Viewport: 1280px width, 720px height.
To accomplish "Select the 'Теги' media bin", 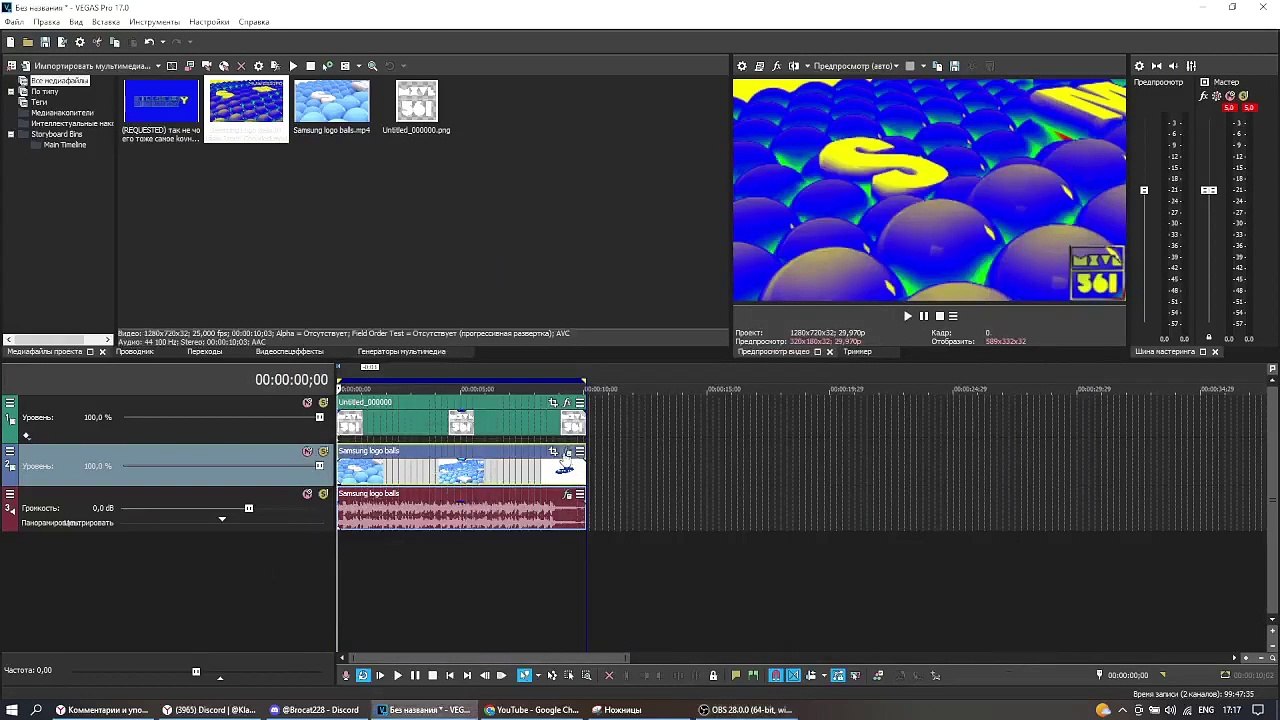I will click(39, 102).
